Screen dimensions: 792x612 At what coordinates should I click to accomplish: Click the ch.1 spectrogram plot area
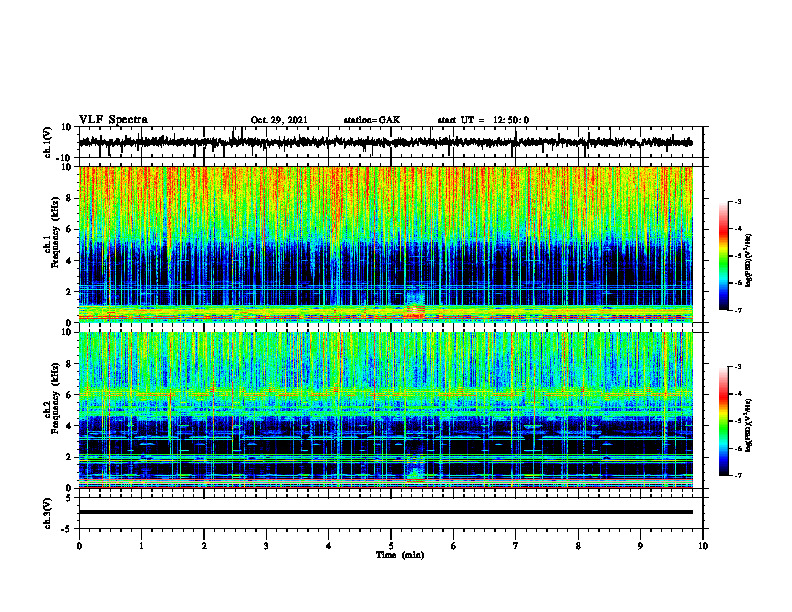[385, 244]
